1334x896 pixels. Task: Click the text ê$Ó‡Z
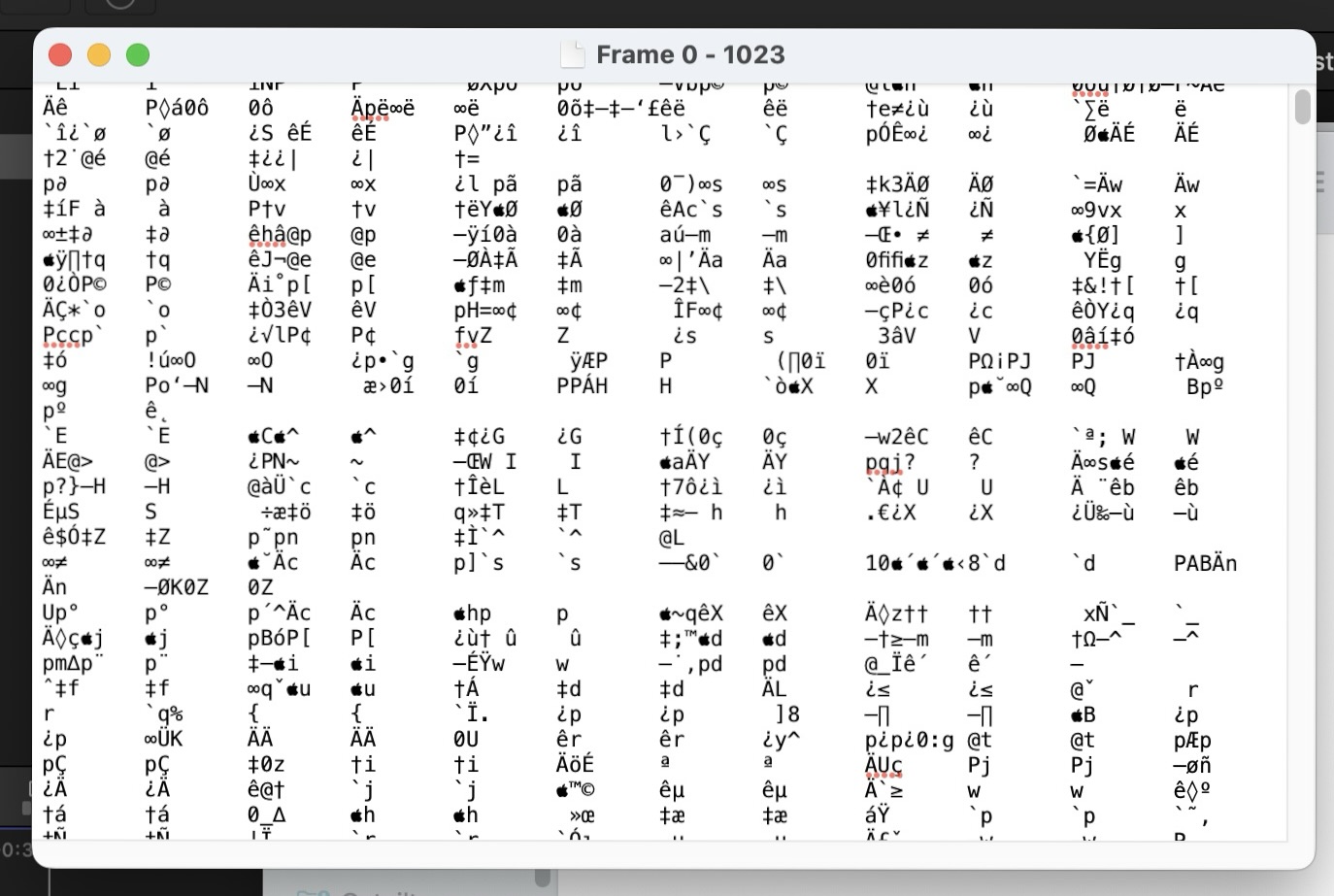pyautogui.click(x=74, y=538)
